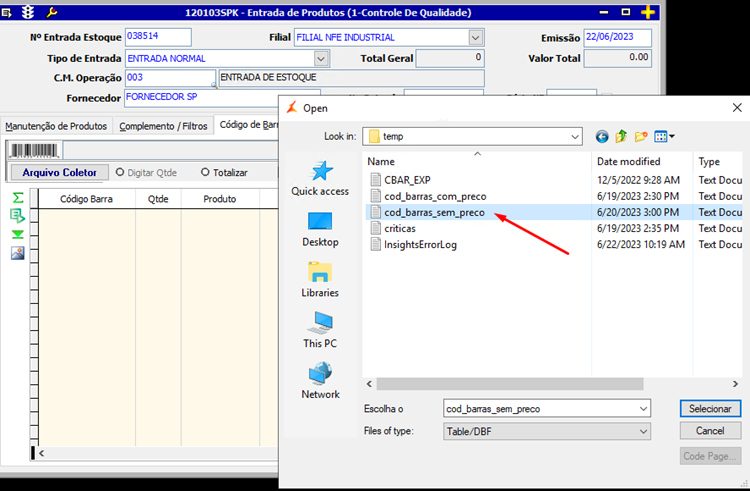This screenshot has width=750, height=491.
Task: Create a new folder in temp
Action: (x=641, y=137)
